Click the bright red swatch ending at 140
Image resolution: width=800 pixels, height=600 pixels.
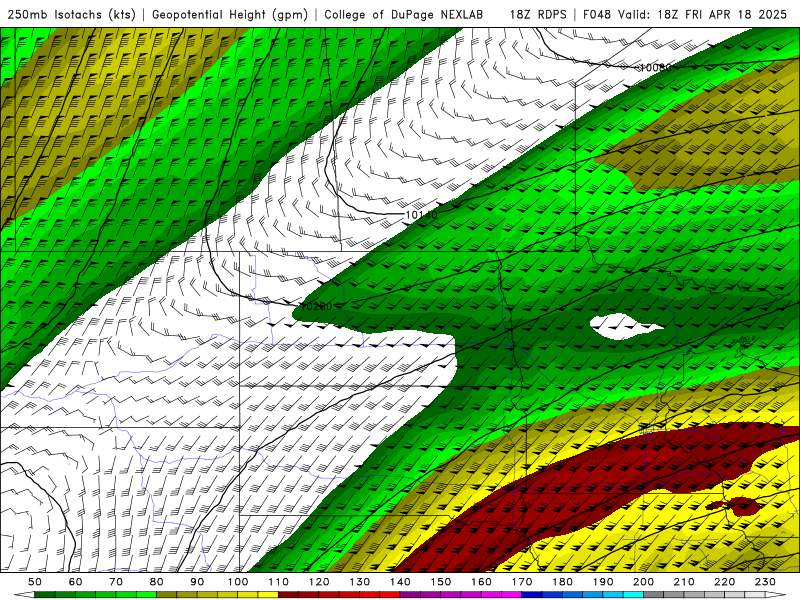tap(390, 595)
